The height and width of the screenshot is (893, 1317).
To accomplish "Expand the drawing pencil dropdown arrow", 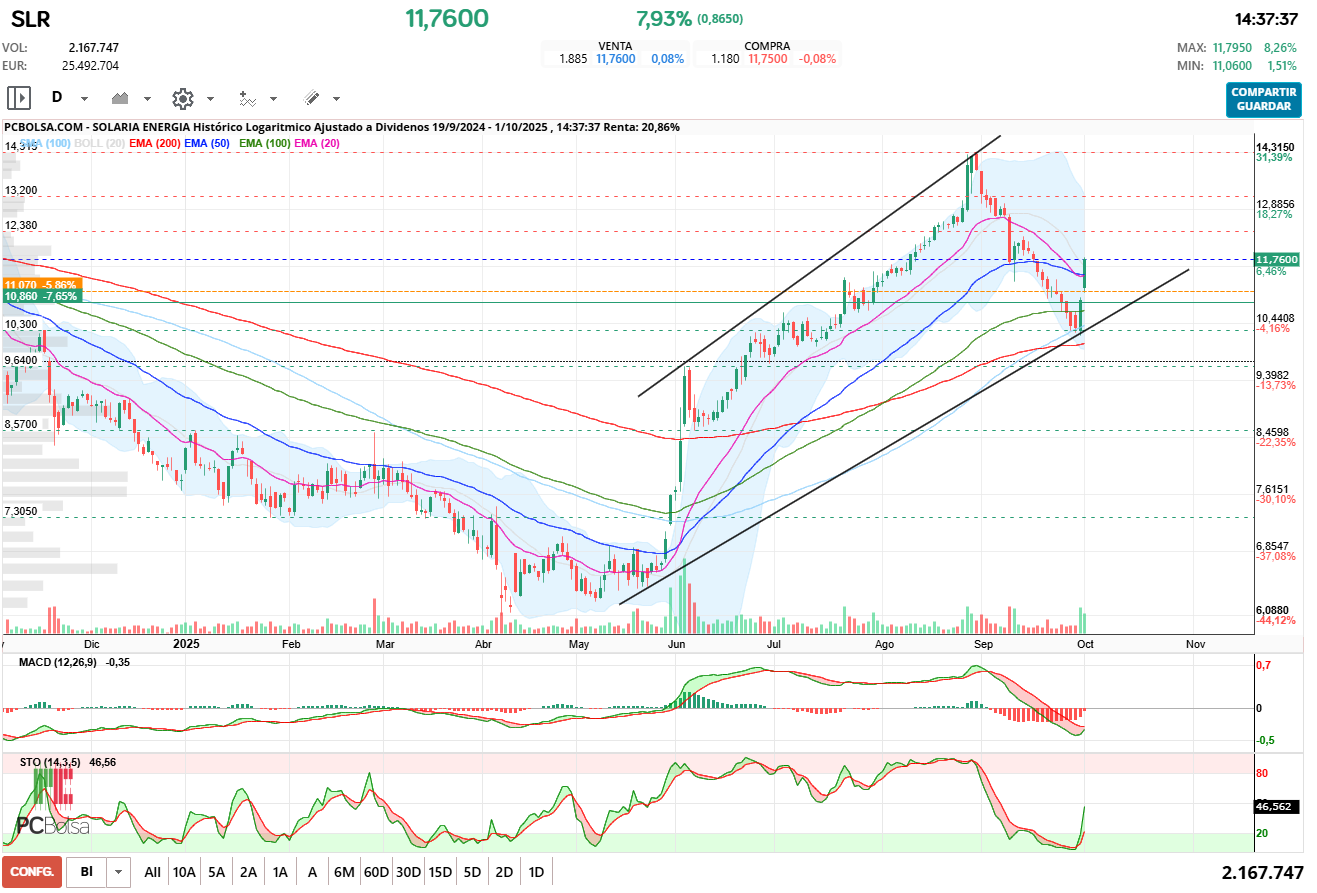I will click(x=336, y=99).
